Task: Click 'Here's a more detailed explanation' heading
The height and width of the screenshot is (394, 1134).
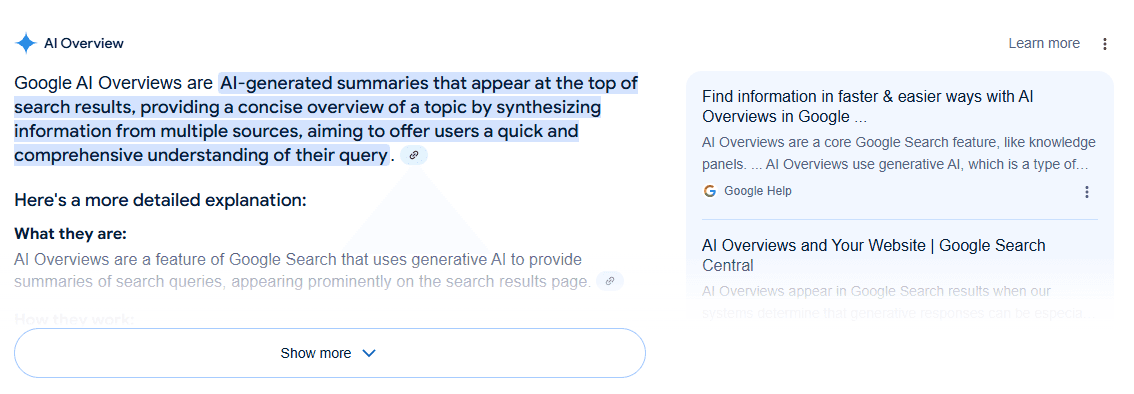Action: point(161,200)
